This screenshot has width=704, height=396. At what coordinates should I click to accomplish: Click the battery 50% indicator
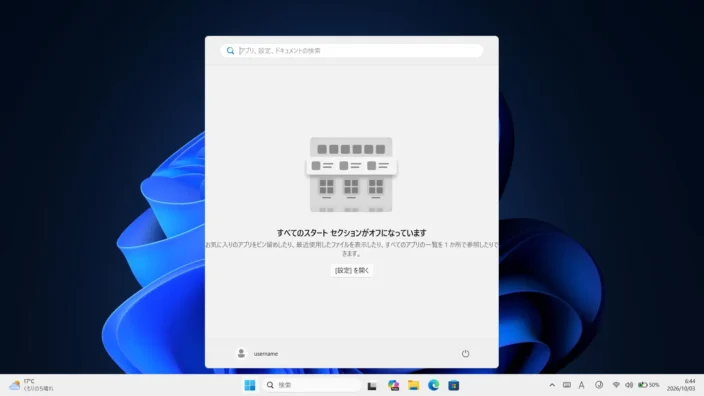tap(649, 385)
